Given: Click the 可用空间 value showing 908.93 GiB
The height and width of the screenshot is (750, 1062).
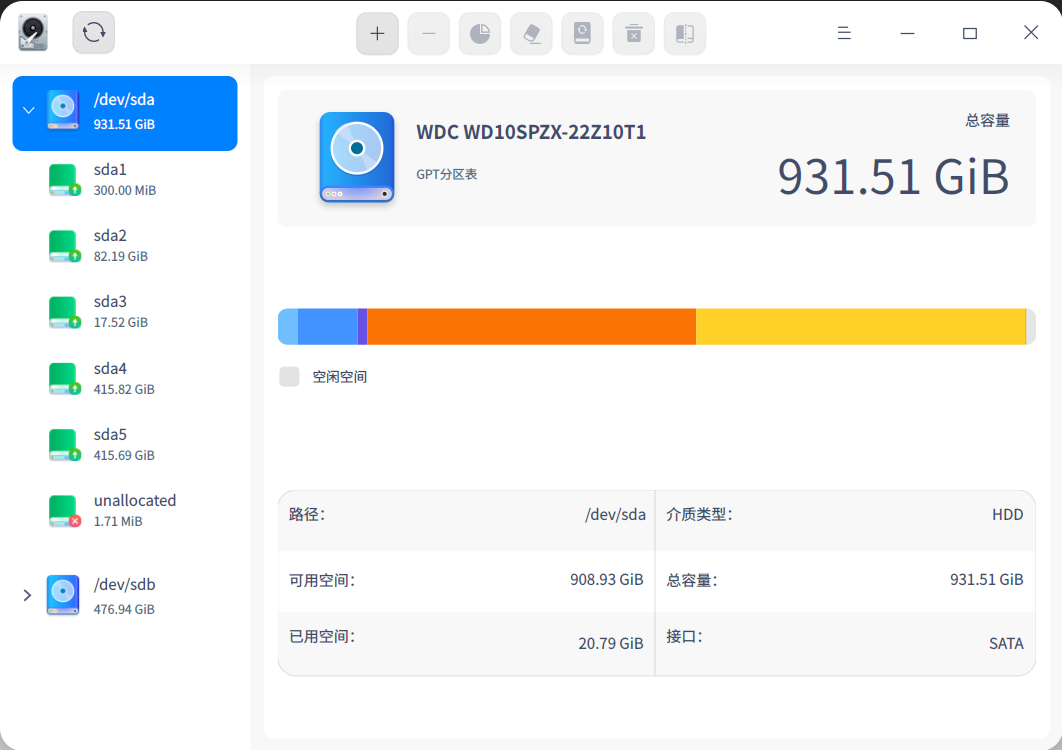Looking at the screenshot, I should (606, 579).
